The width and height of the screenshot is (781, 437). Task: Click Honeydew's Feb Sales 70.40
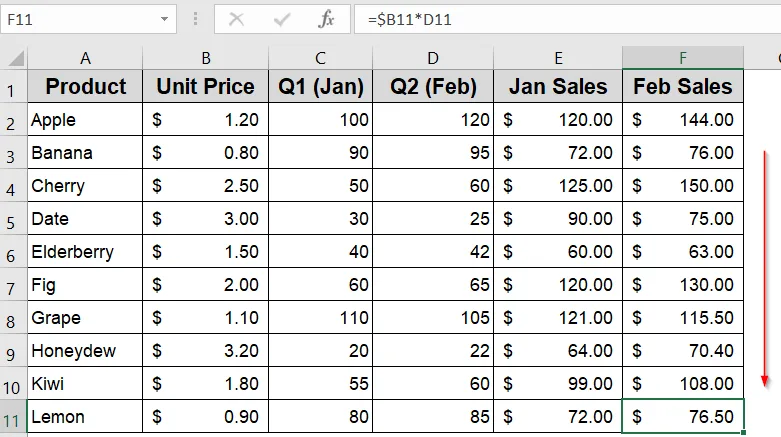coord(683,351)
